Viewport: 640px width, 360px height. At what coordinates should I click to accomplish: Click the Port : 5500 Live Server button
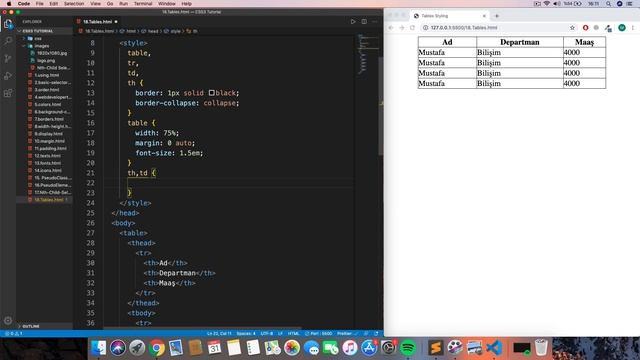(x=319, y=333)
